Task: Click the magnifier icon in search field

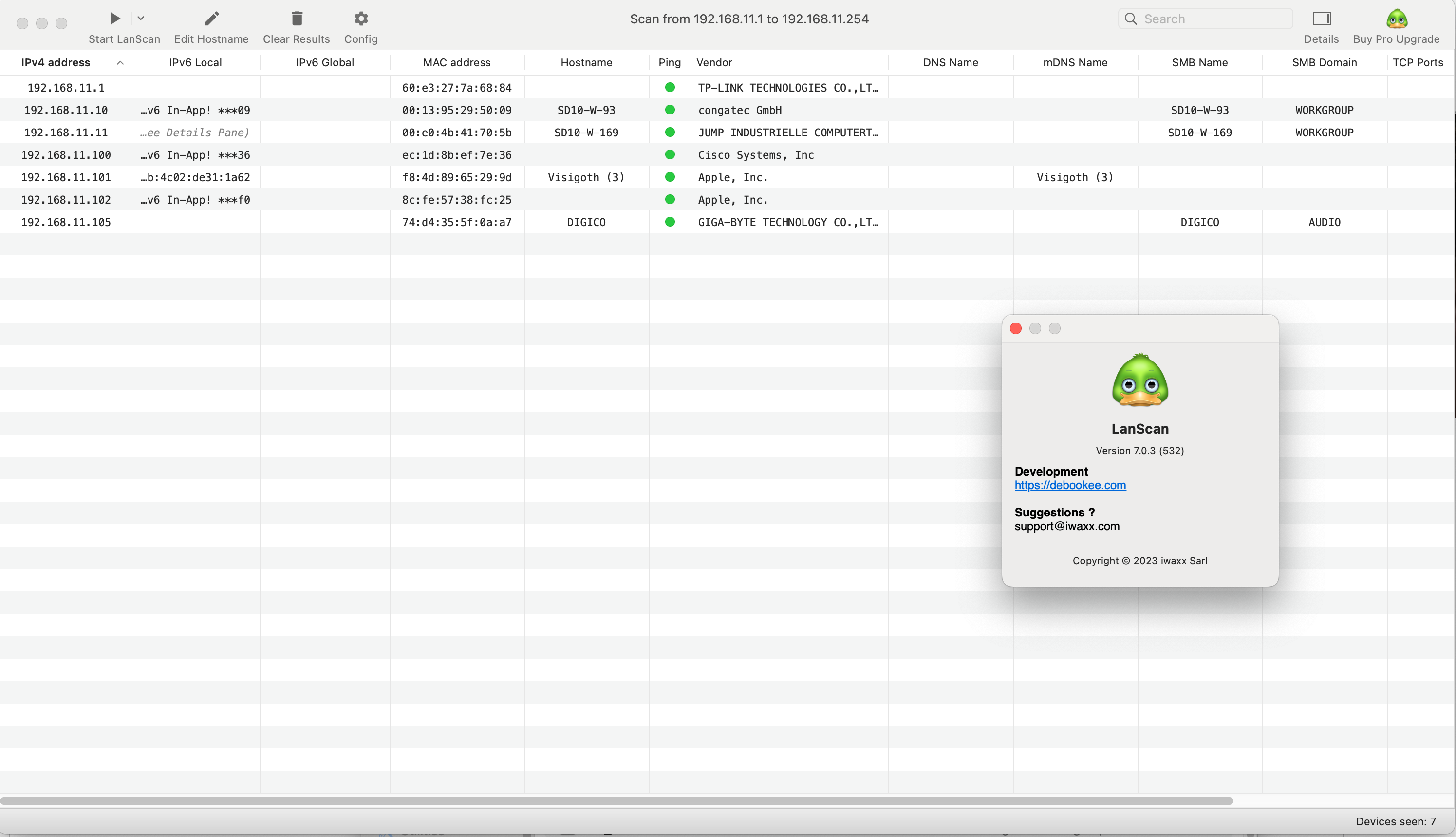Action: tap(1131, 19)
